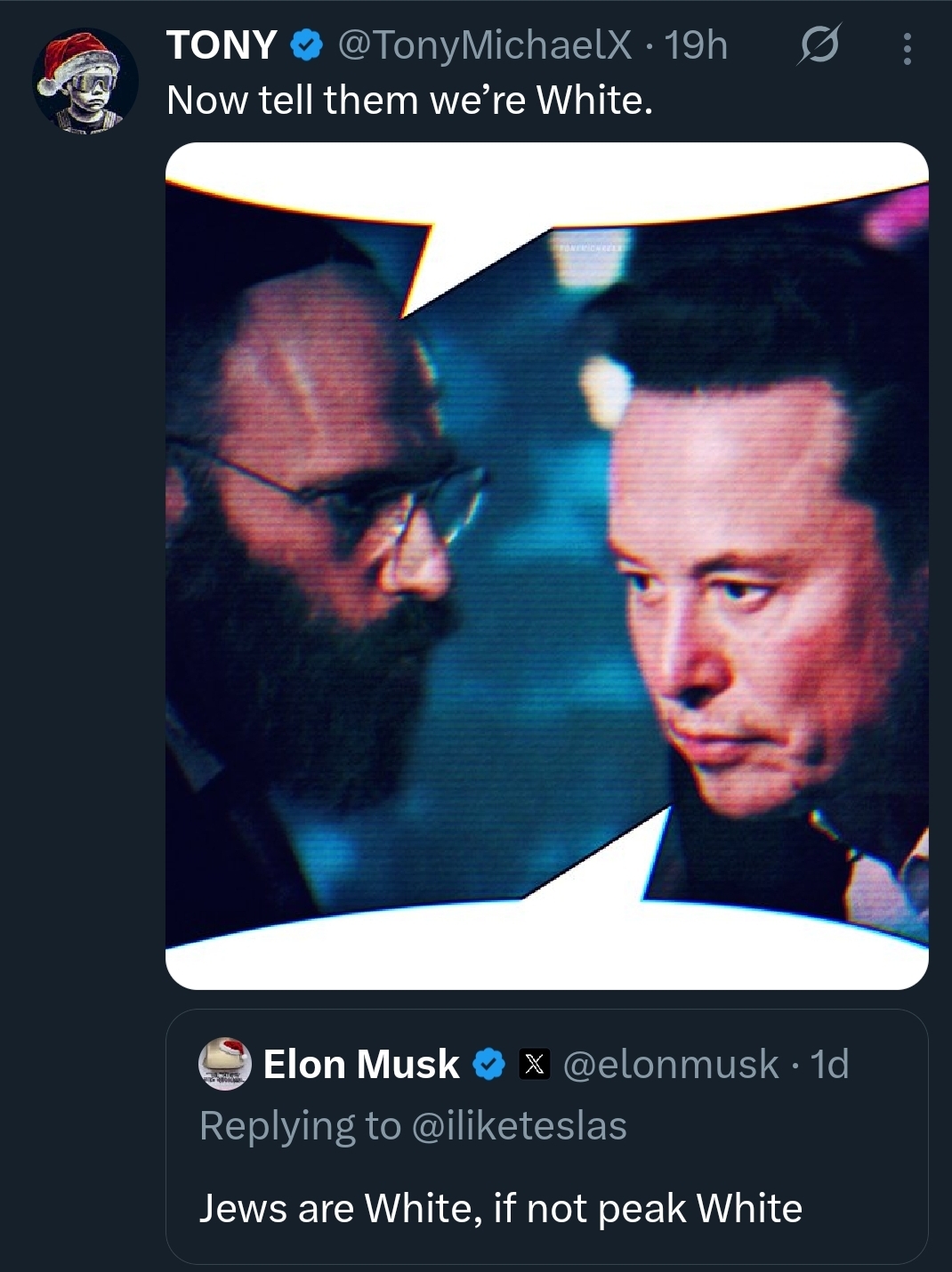Open the TONY display name link
The height and width of the screenshot is (1272, 952).
click(222, 45)
